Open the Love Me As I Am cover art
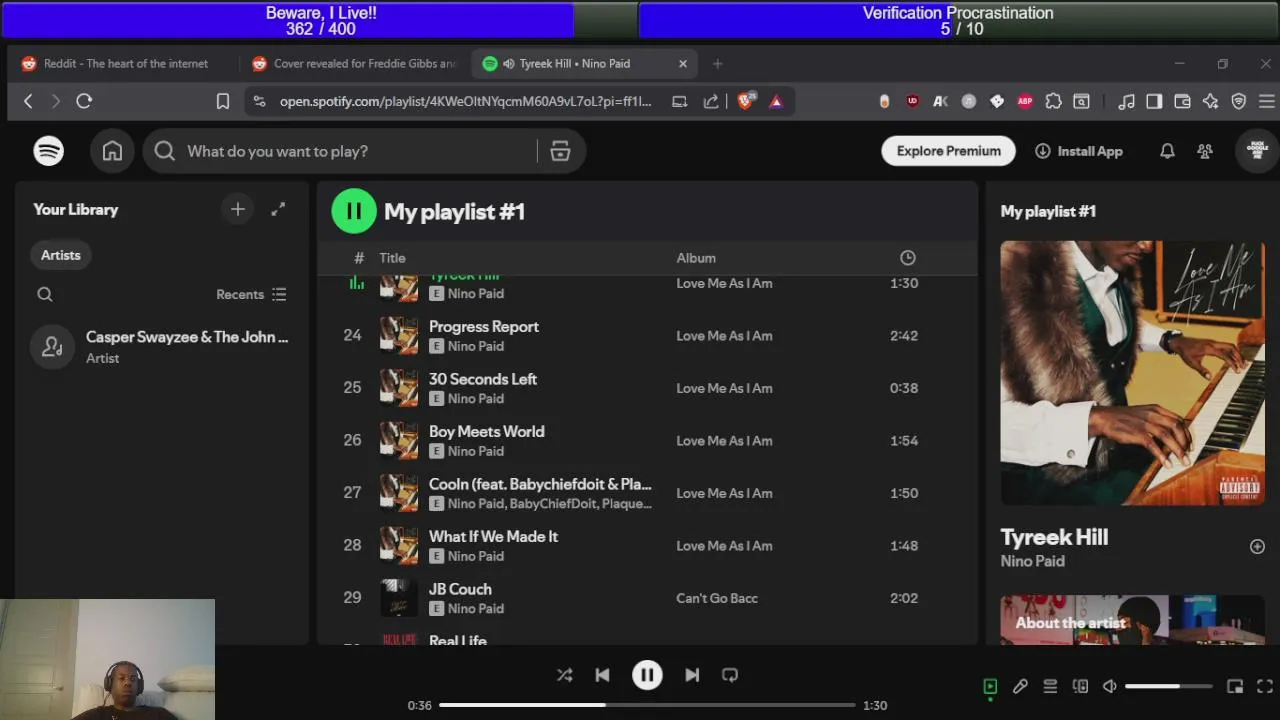The width and height of the screenshot is (1280, 720). (x=1132, y=373)
